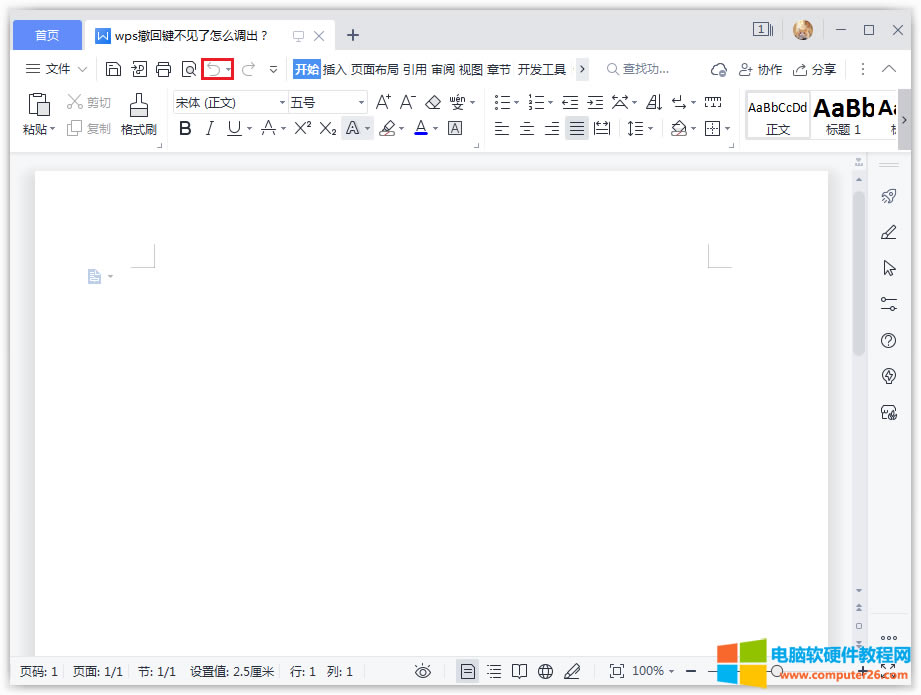Click the Save icon in quick toolbar
The height and width of the screenshot is (695, 921).
[113, 69]
